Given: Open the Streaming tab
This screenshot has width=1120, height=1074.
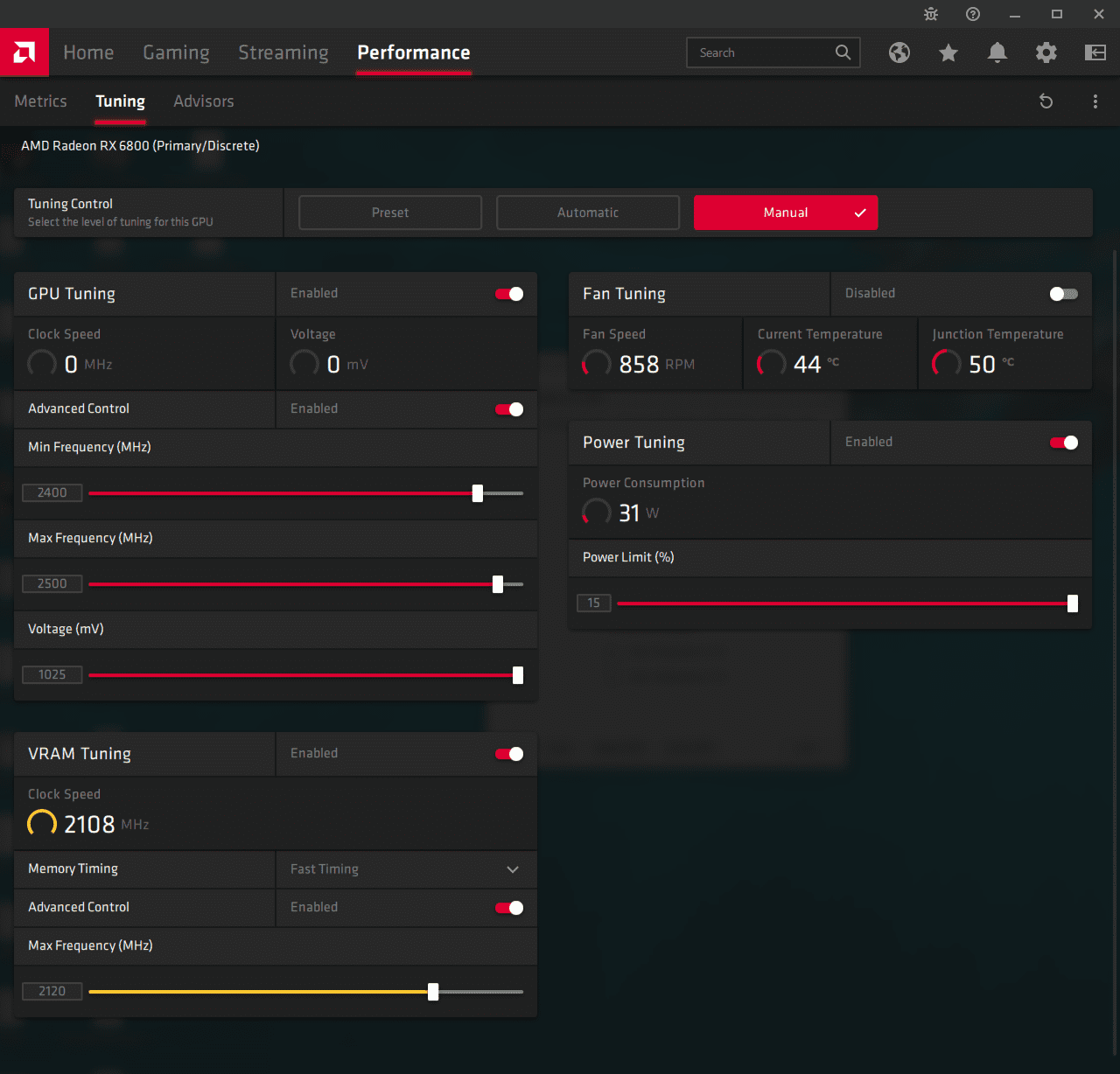Looking at the screenshot, I should (x=283, y=52).
